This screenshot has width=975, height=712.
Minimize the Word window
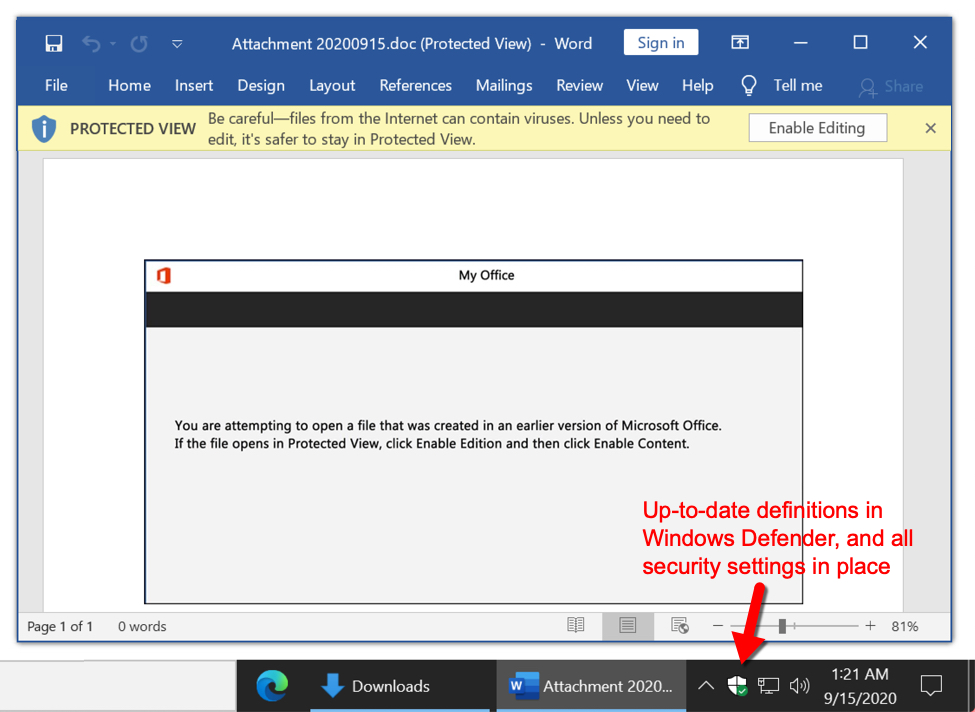[x=801, y=42]
